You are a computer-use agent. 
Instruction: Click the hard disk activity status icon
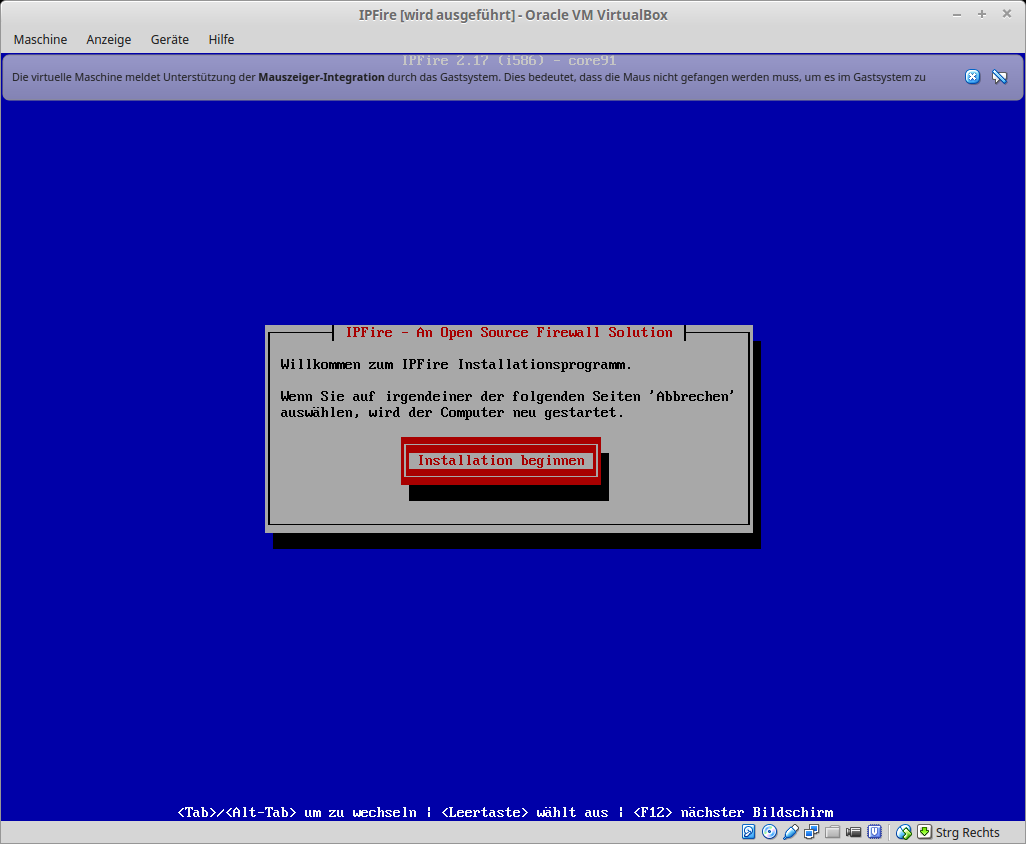[x=749, y=832]
